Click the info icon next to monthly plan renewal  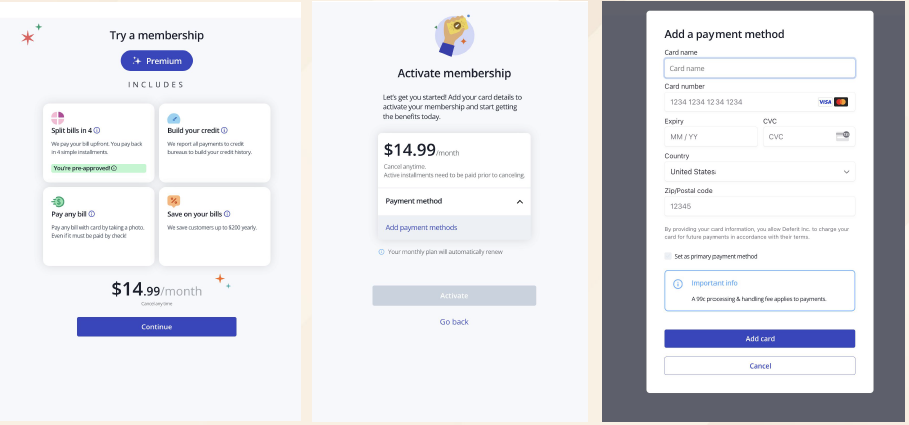coord(381,252)
